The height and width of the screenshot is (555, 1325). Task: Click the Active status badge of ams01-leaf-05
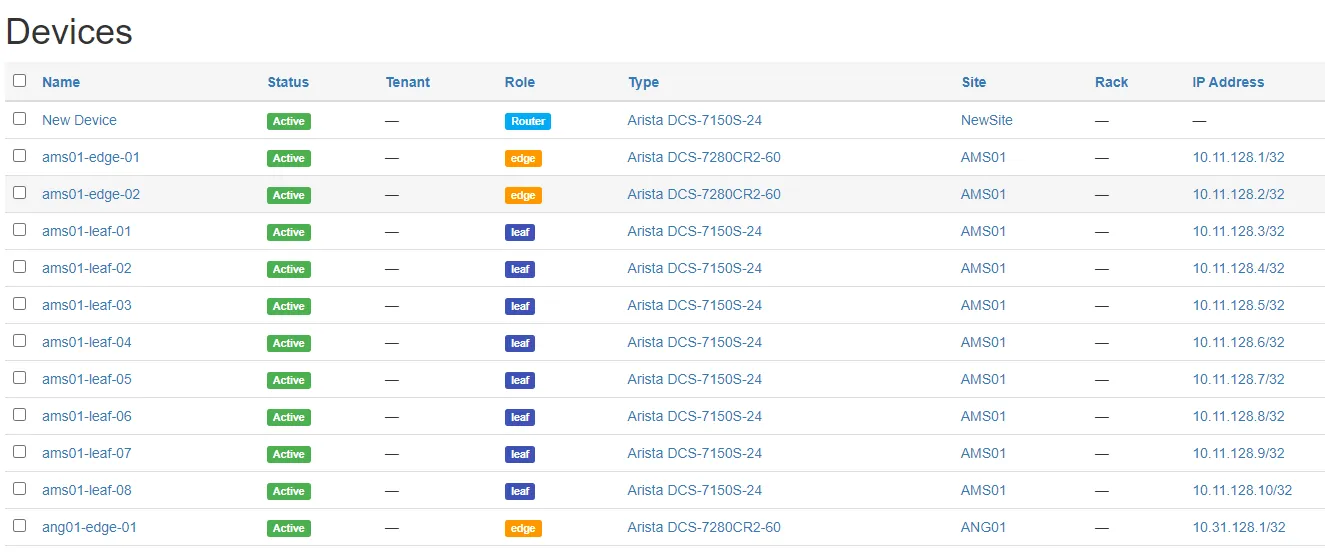point(288,380)
